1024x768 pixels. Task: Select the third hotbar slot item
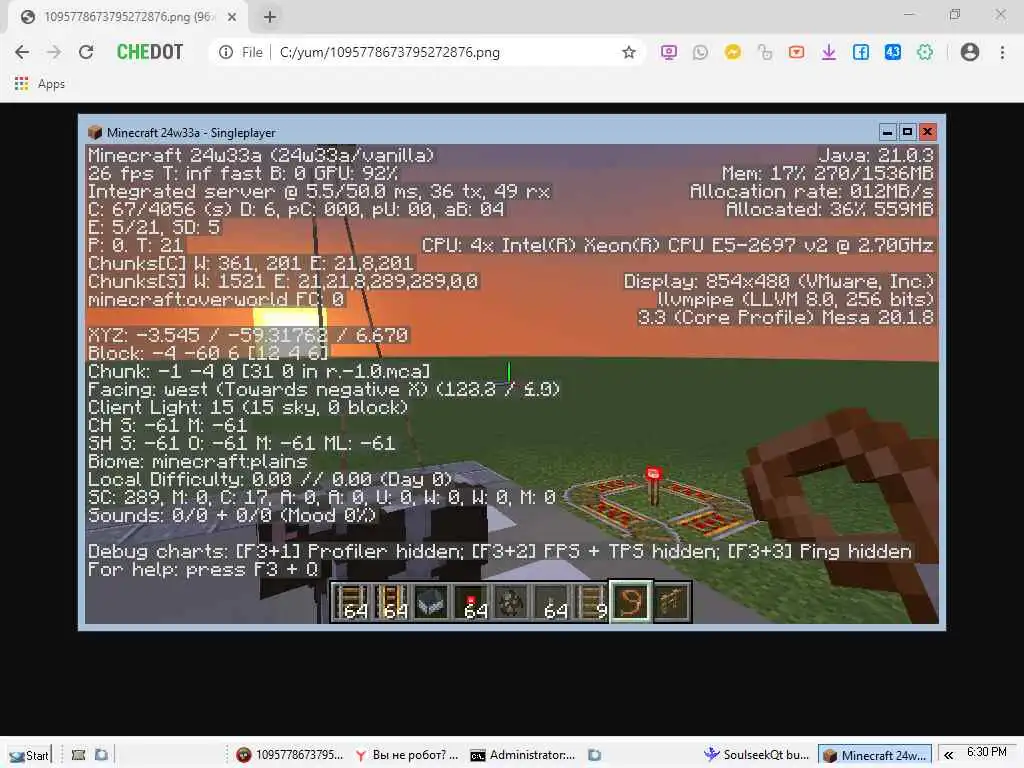point(432,601)
